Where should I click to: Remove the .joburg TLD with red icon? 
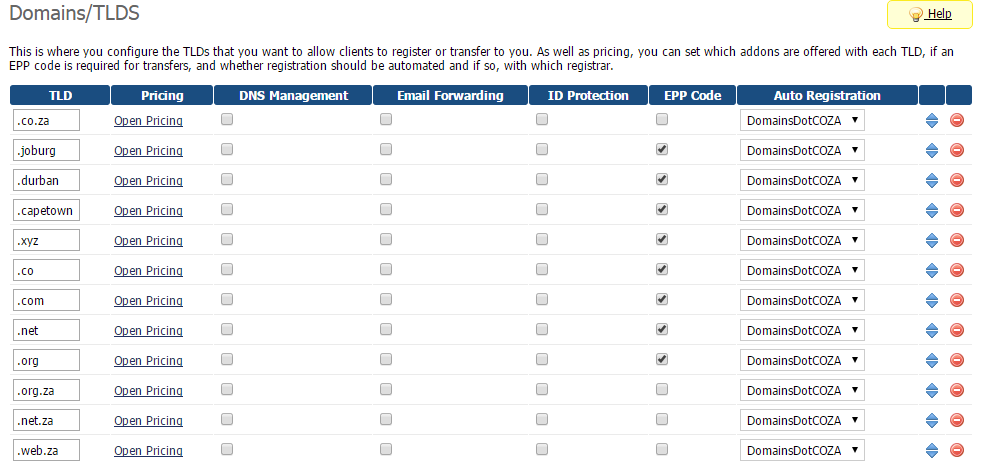956,151
